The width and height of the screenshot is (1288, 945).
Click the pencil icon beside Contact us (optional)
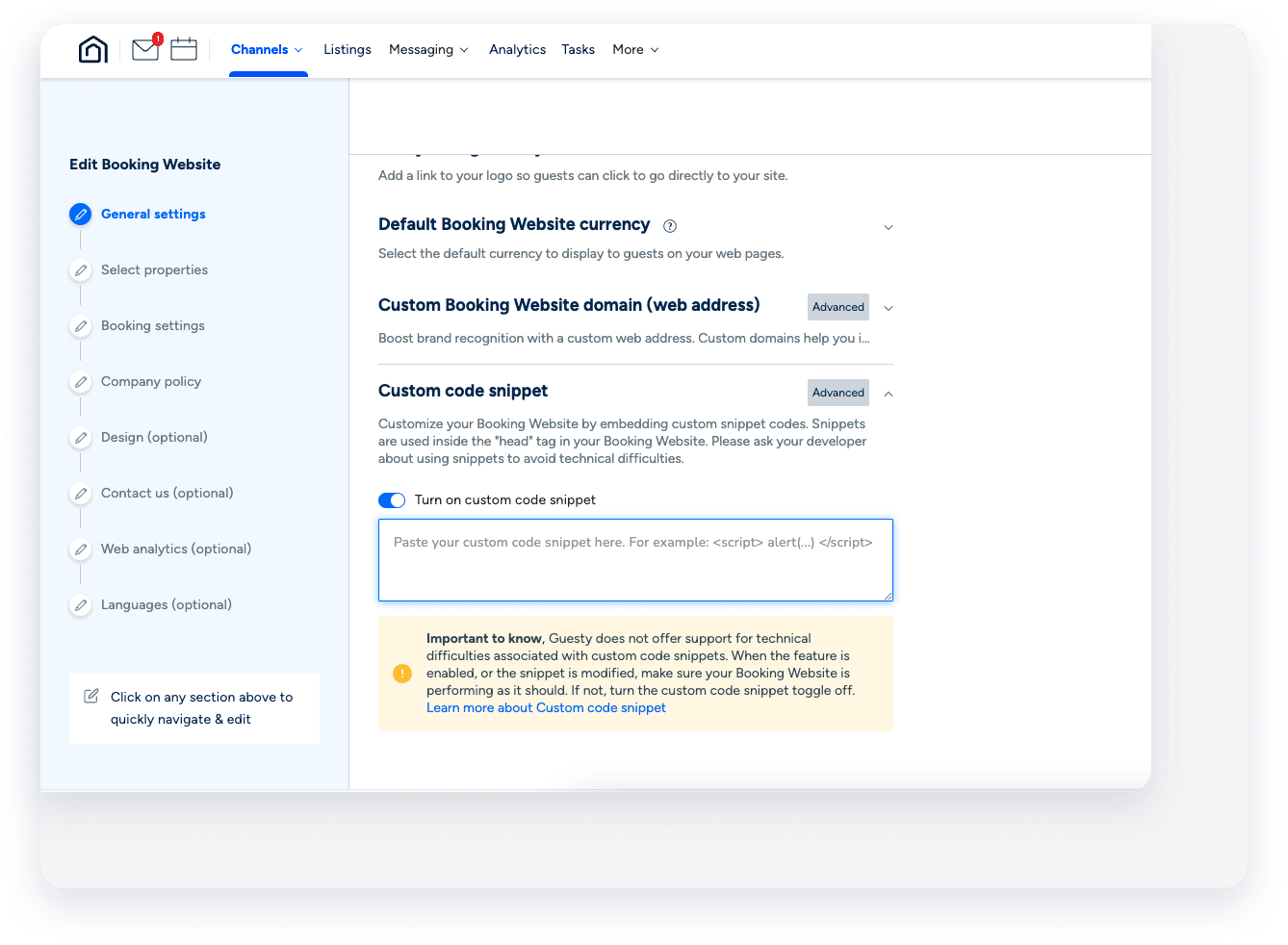(81, 494)
